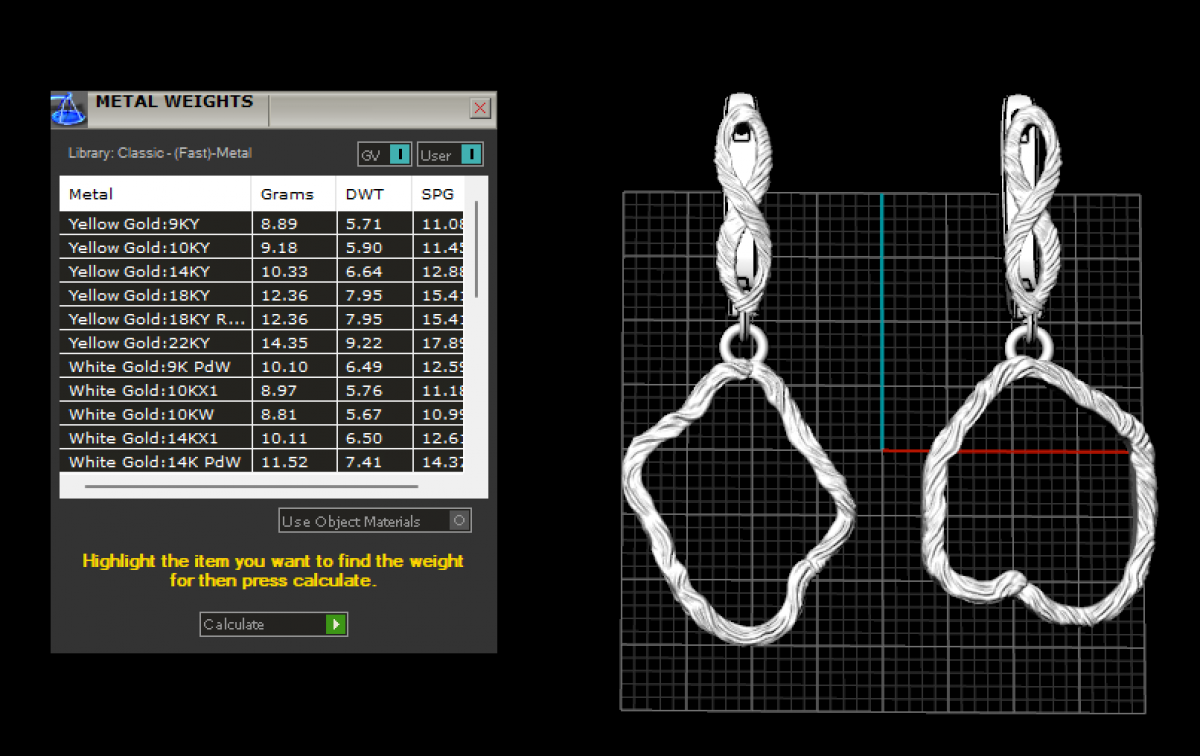The height and width of the screenshot is (756, 1200).
Task: Select the White Gold:9K PdW row
Action: 264,367
